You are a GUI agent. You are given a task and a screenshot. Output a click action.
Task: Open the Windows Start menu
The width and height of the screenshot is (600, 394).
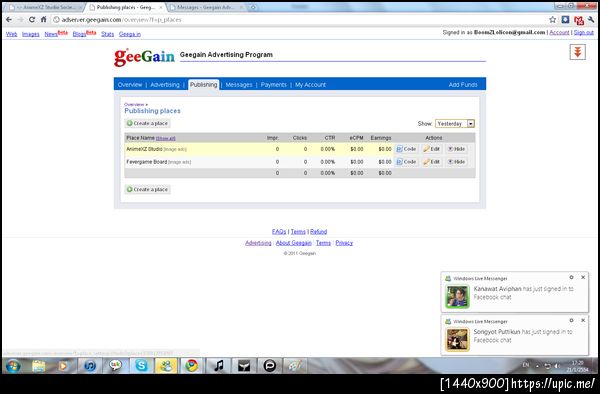coord(13,366)
